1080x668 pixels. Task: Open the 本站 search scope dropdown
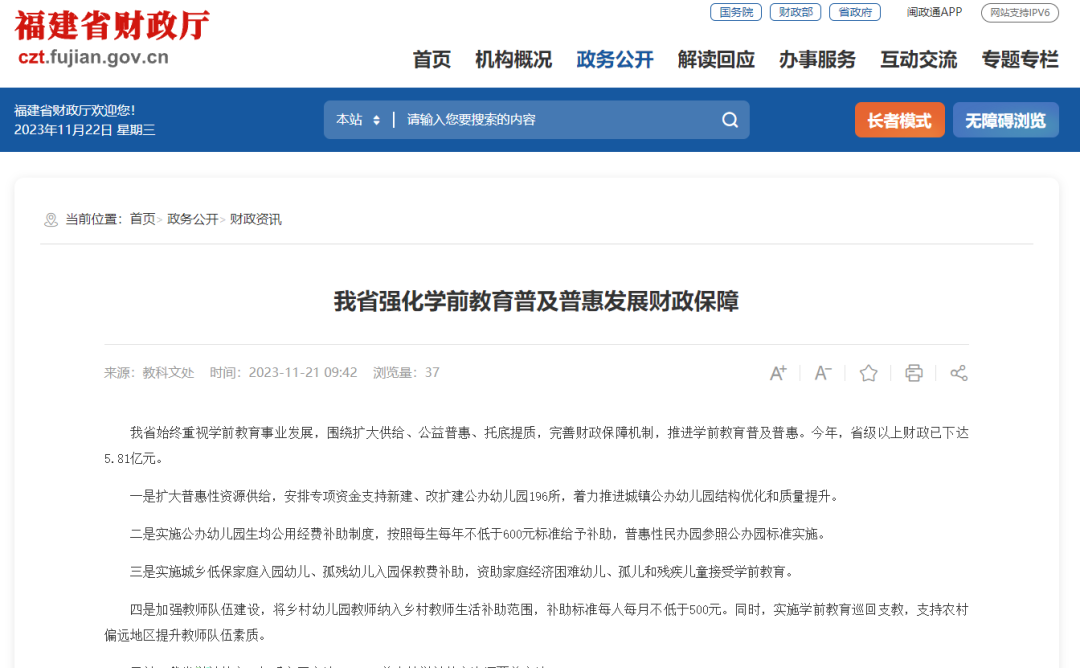tap(357, 119)
